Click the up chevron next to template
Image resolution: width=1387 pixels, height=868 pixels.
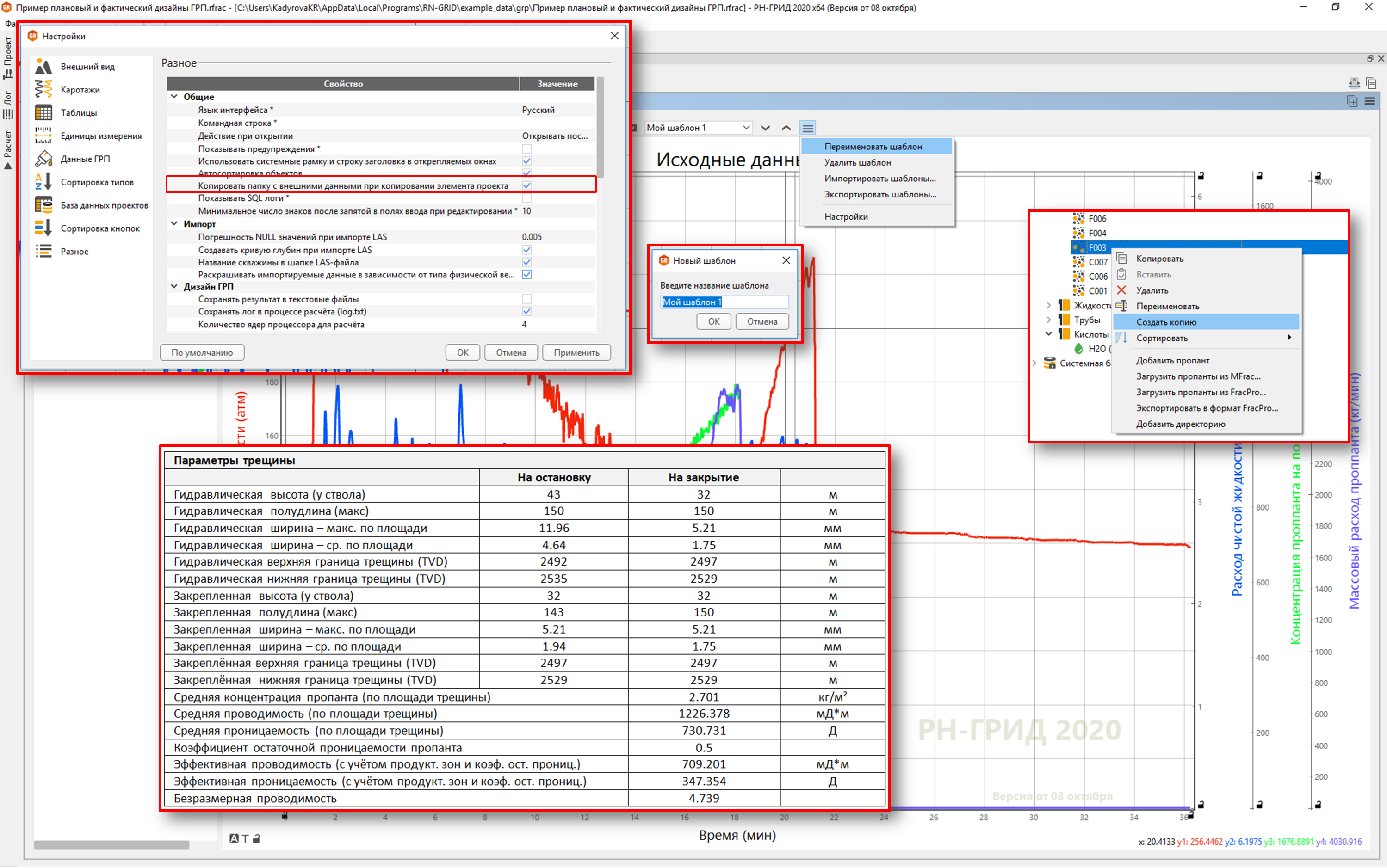[x=786, y=128]
